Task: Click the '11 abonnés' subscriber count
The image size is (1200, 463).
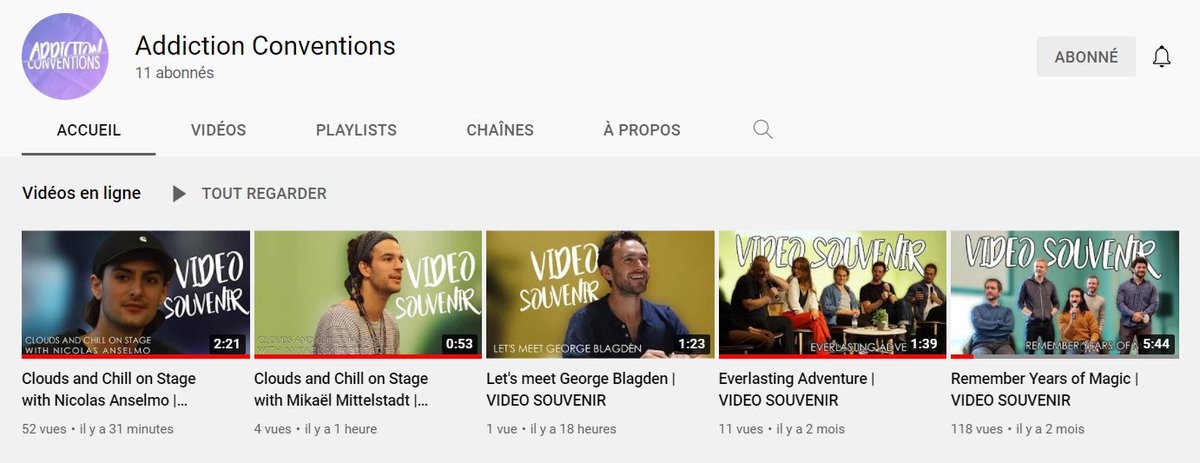Action: [174, 73]
